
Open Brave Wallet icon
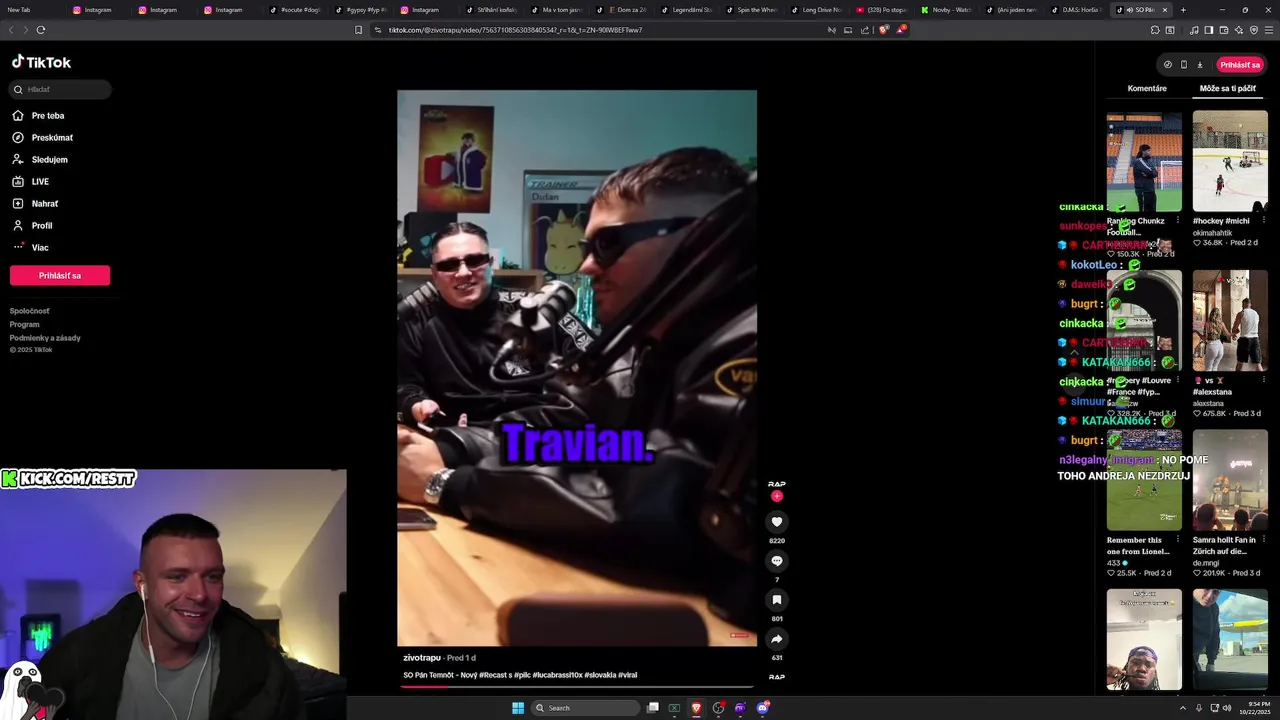(x=1224, y=30)
